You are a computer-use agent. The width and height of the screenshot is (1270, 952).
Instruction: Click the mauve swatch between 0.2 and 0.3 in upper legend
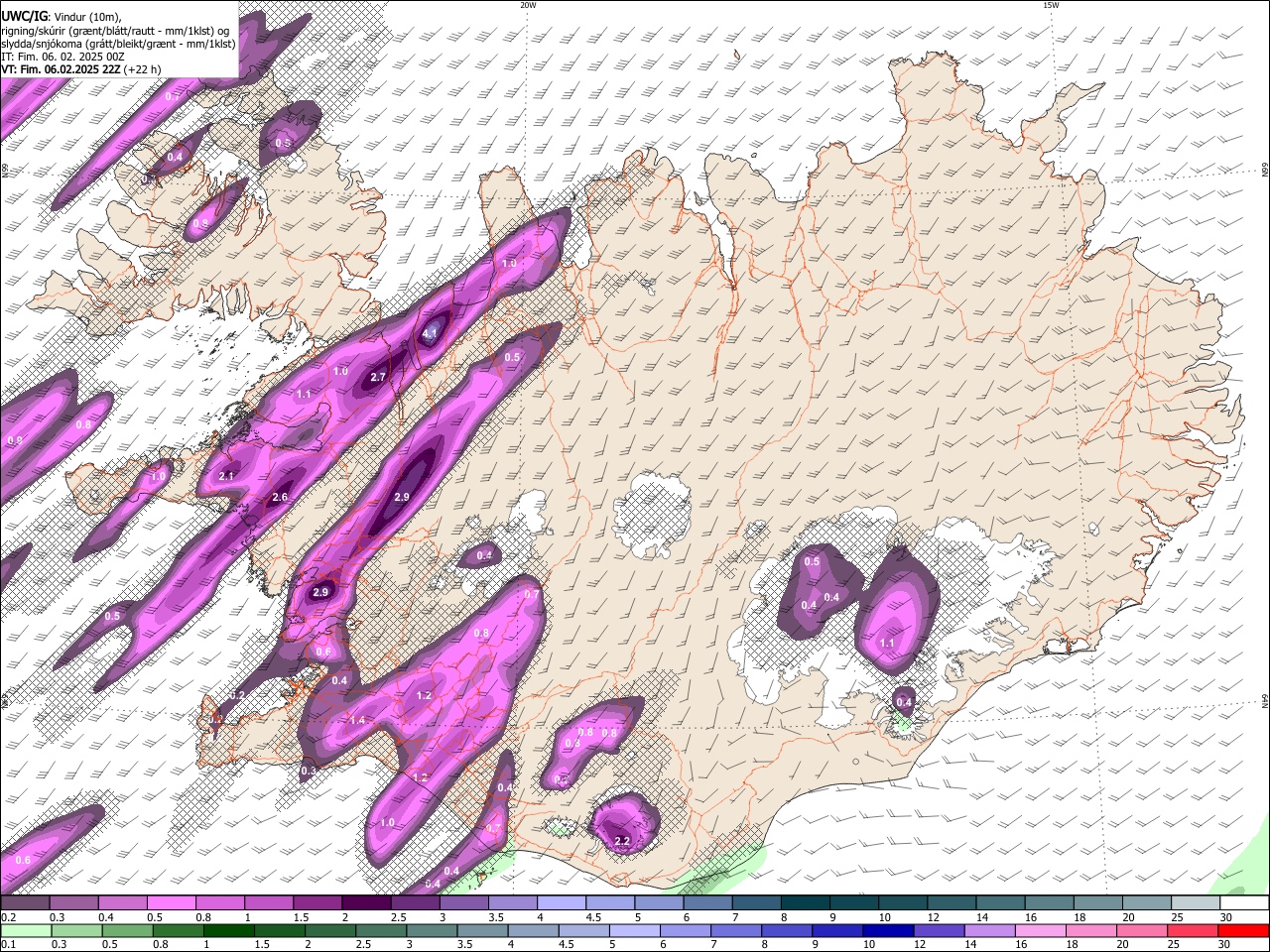(x=25, y=903)
